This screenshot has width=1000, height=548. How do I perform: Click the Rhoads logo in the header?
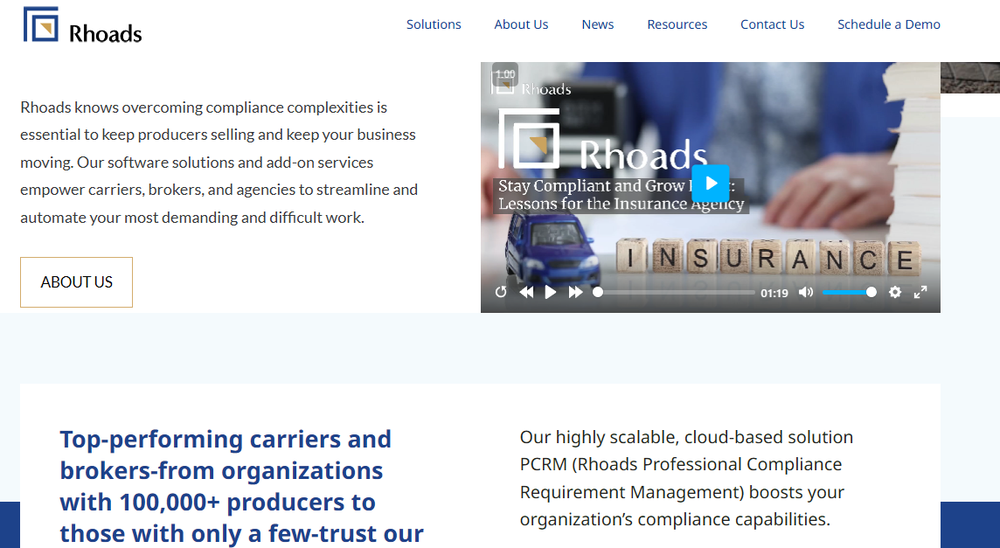(x=82, y=26)
